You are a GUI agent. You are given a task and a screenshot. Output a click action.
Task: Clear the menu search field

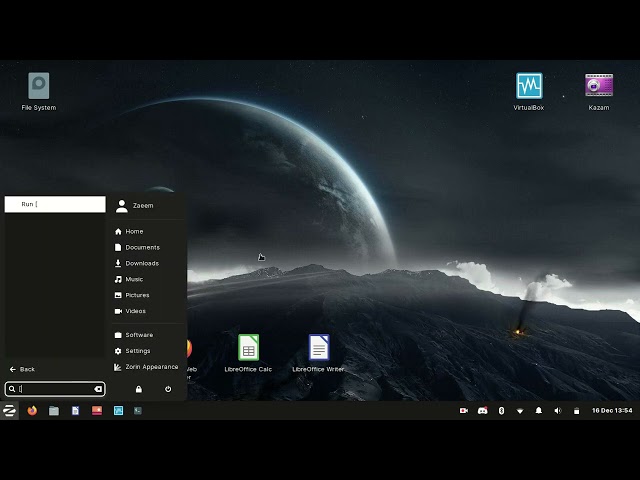pos(98,389)
